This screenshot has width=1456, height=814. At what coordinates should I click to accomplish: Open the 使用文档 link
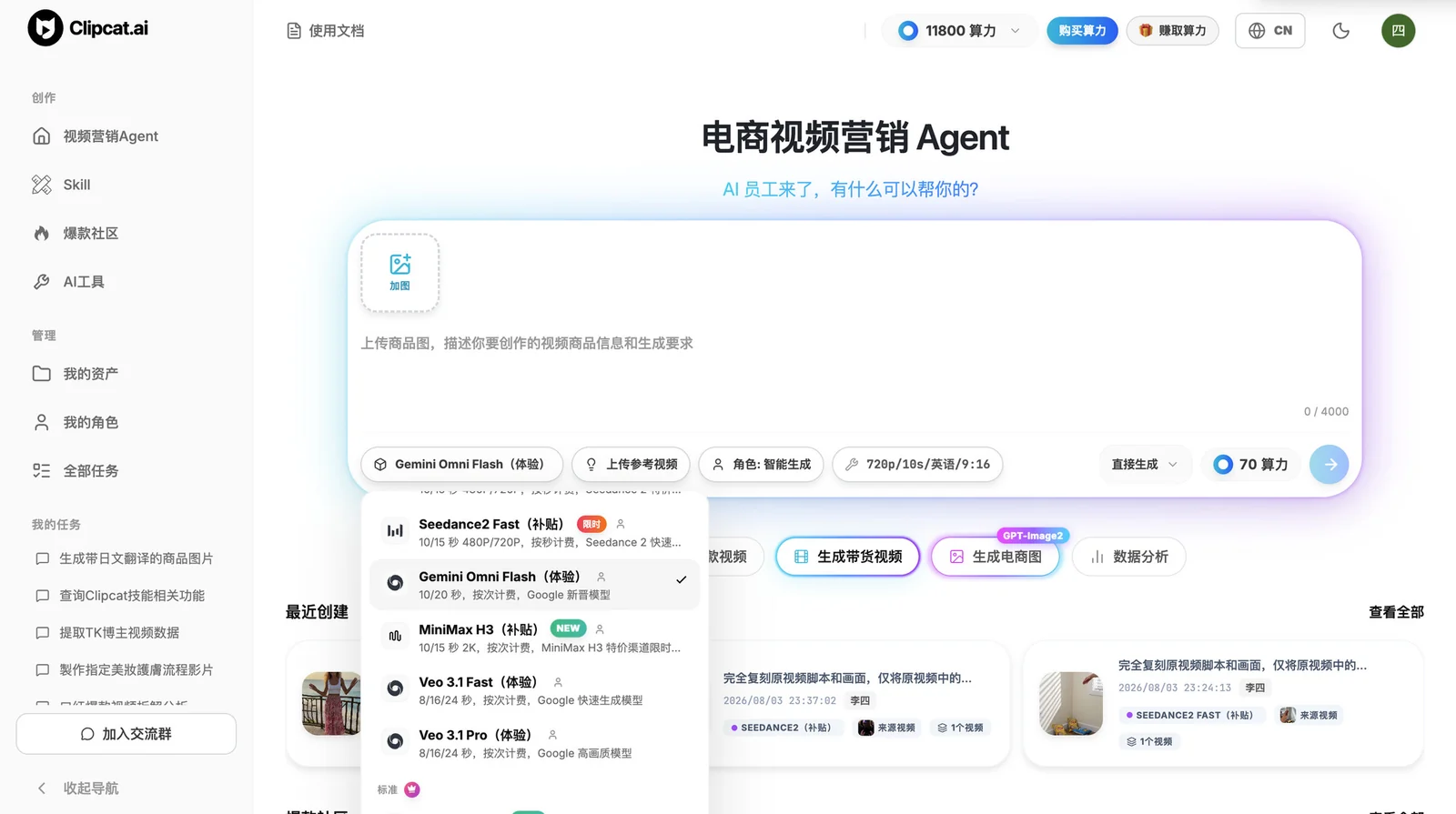pos(325,31)
